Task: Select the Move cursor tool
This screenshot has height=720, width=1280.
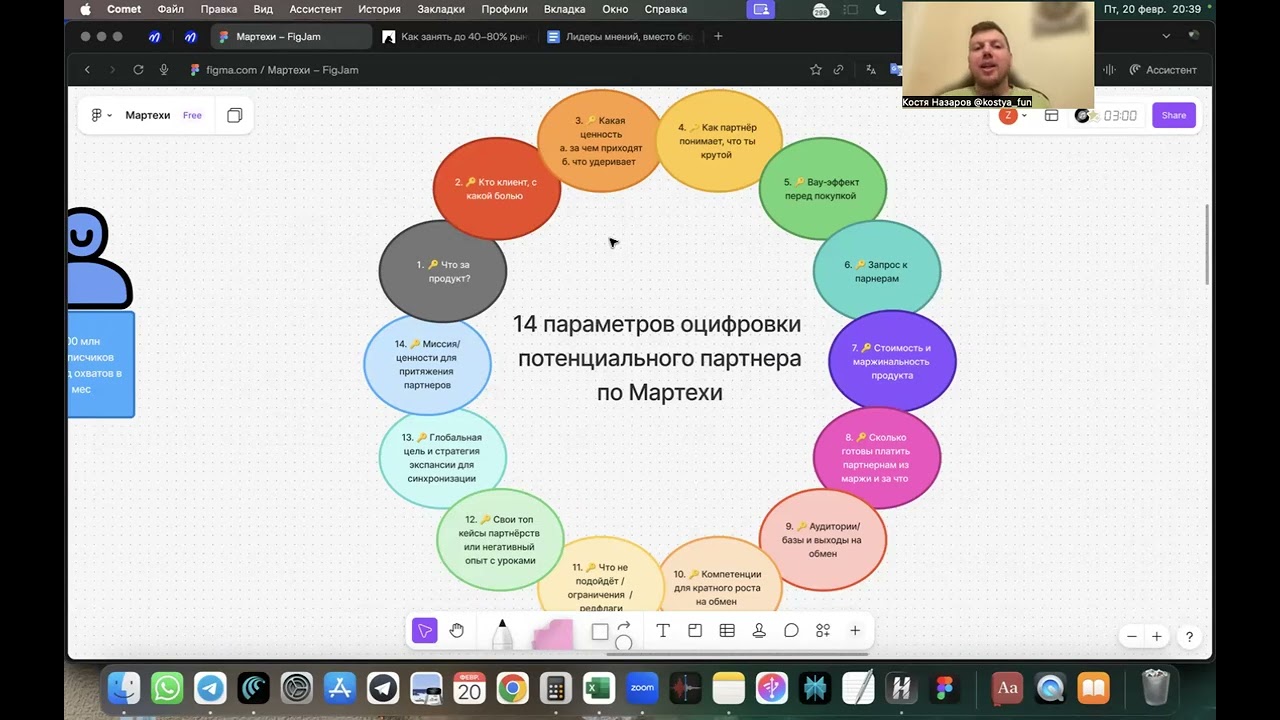Action: coord(425,631)
